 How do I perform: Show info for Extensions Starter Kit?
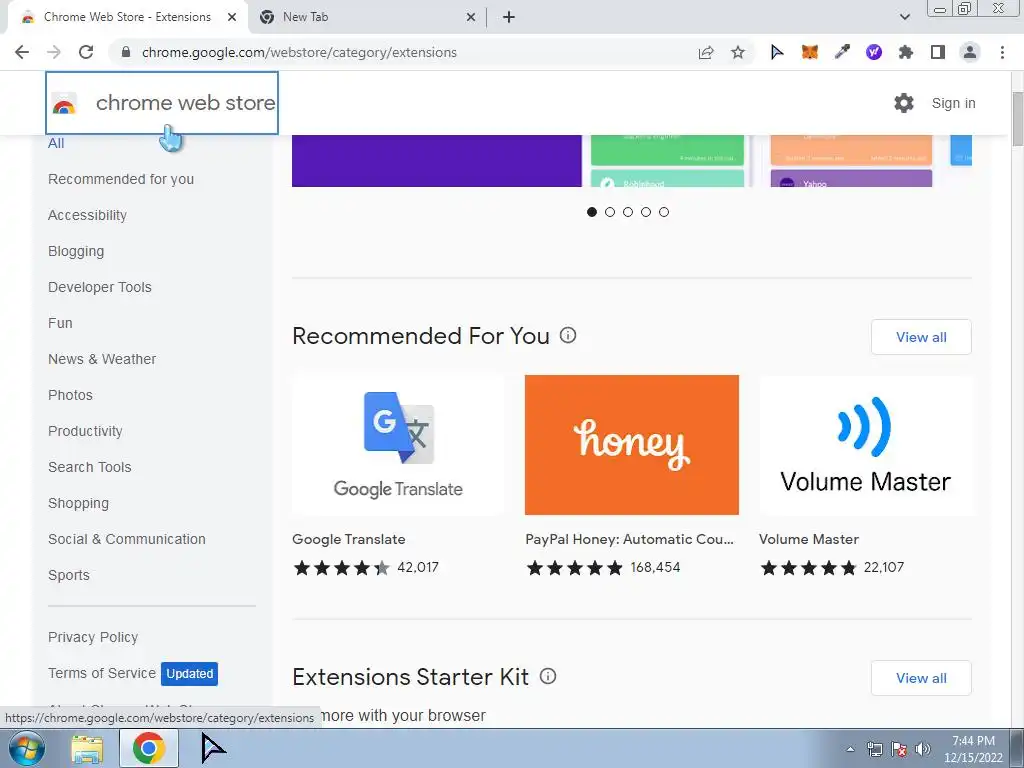click(x=548, y=677)
